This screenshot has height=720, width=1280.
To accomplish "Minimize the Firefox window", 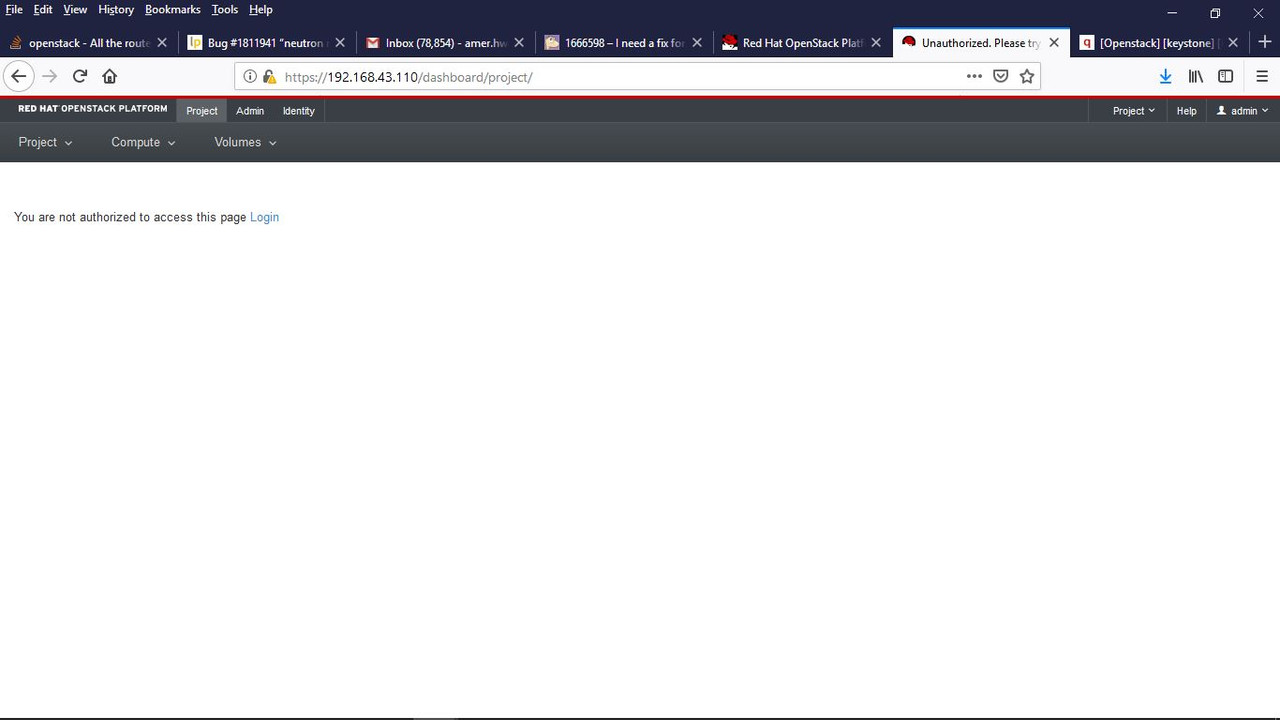I will 1171,13.
